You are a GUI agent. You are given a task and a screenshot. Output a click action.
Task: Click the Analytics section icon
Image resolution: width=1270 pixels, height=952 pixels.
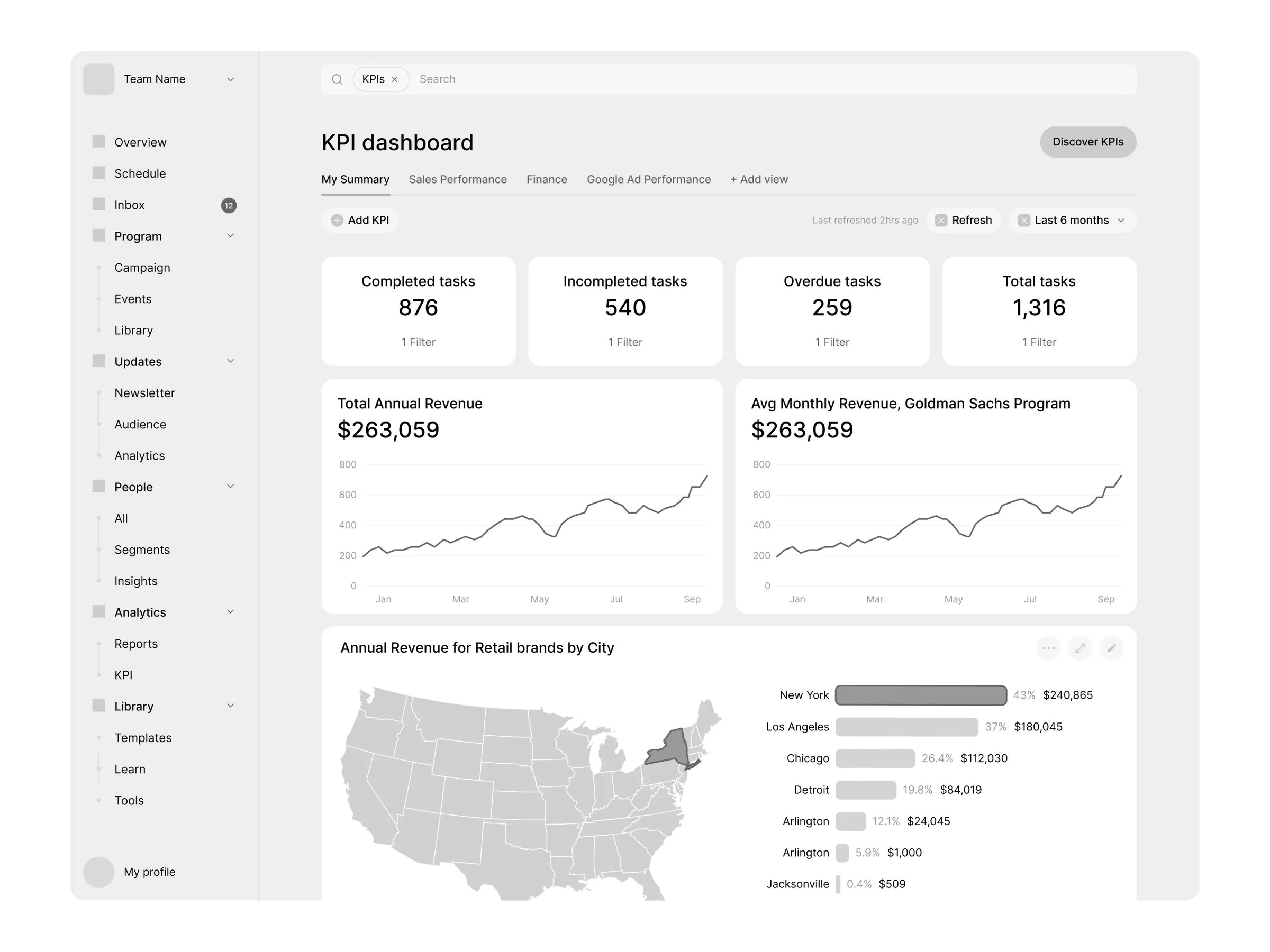pyautogui.click(x=99, y=611)
